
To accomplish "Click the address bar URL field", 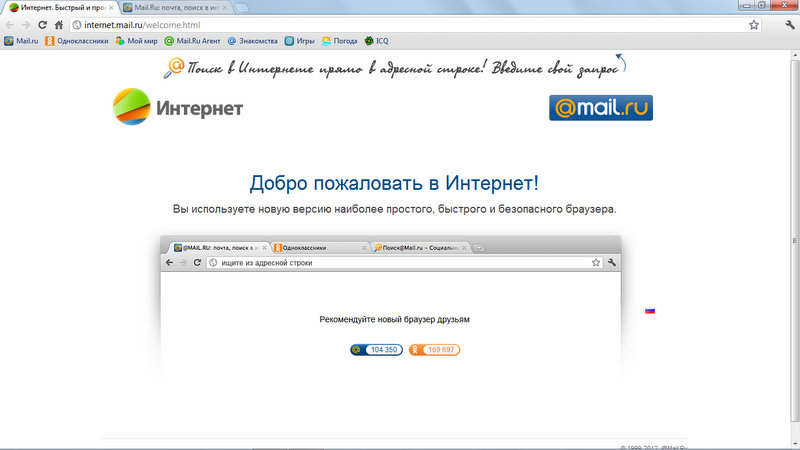I will click(414, 25).
